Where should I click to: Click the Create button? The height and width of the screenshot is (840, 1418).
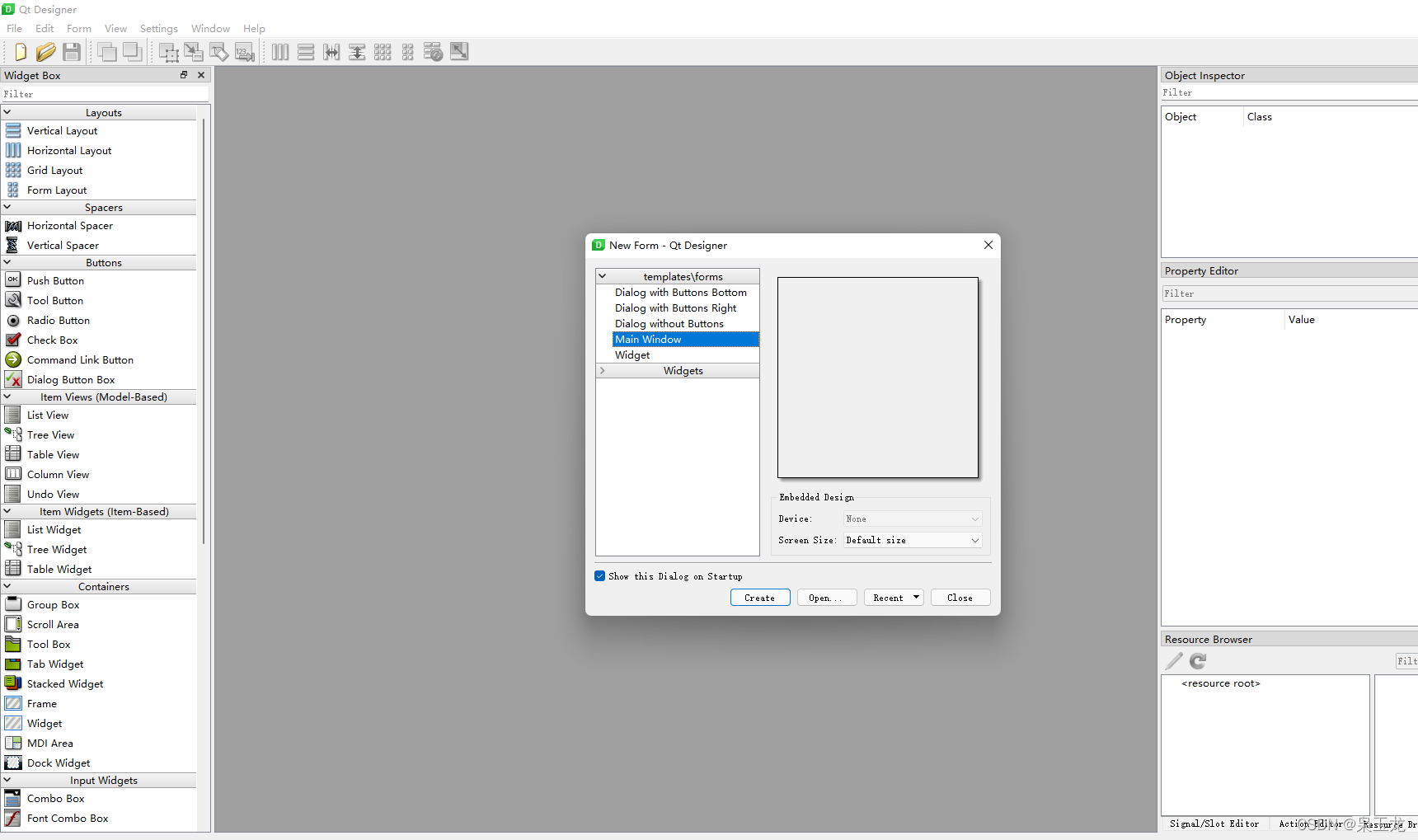760,598
